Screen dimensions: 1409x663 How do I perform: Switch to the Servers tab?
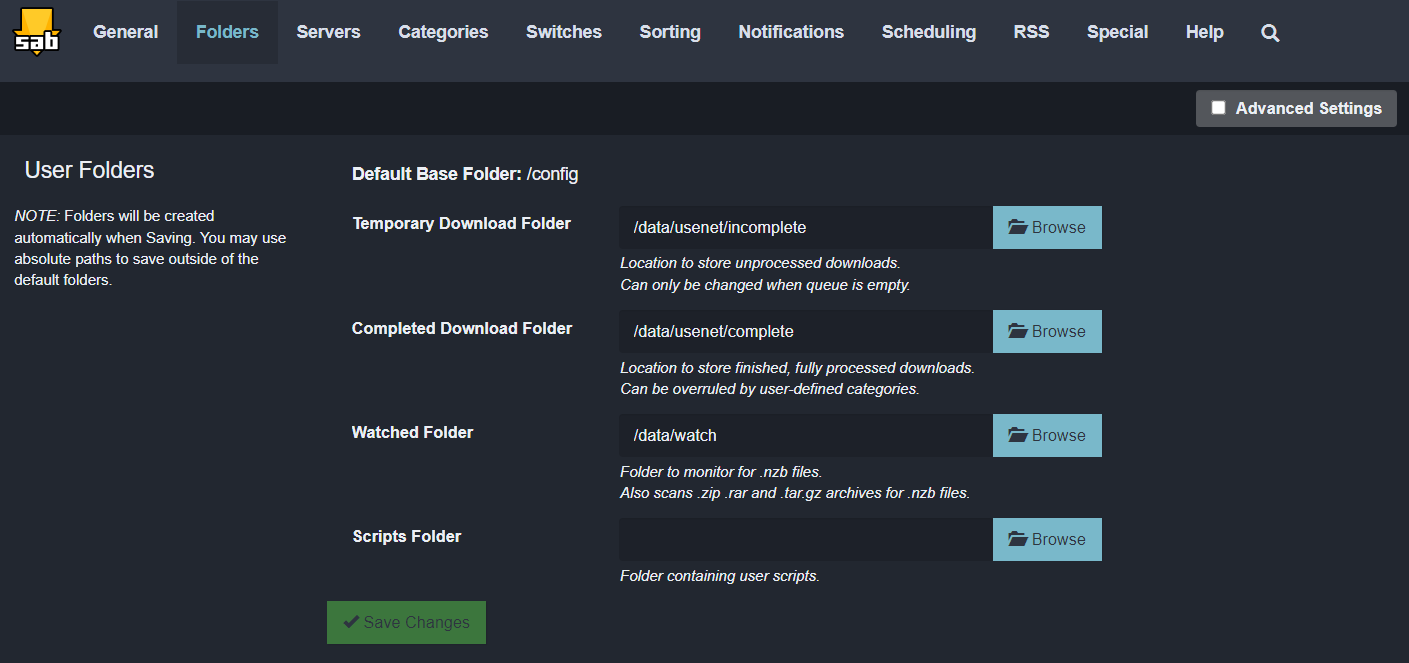click(x=328, y=32)
